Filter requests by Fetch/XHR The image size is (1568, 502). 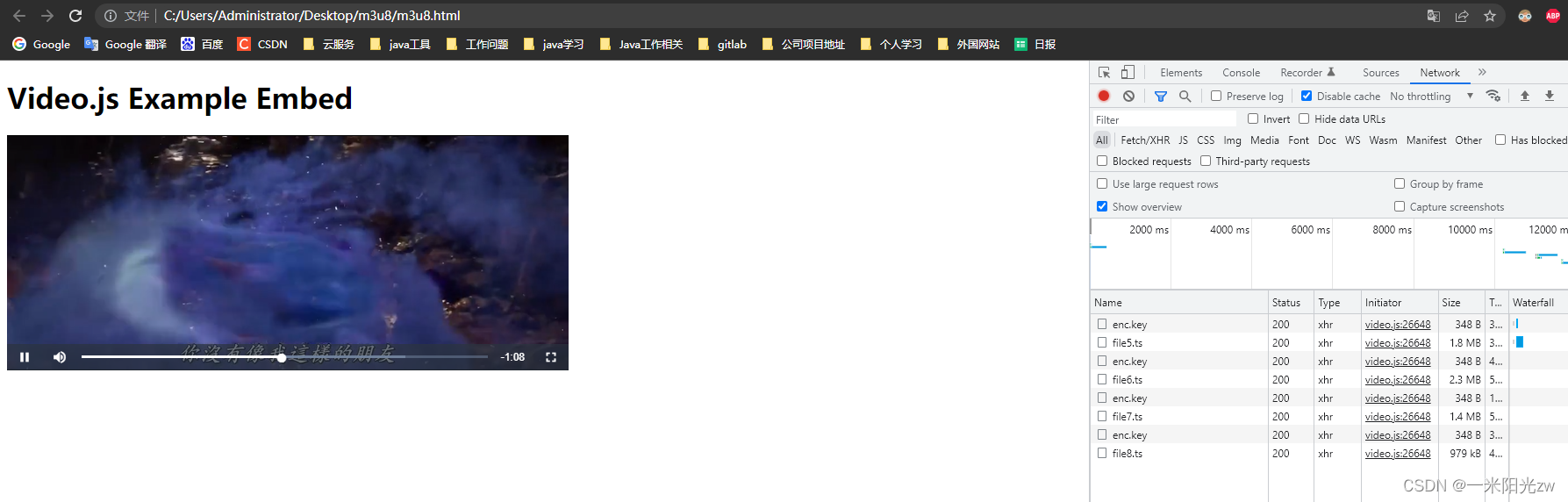pyautogui.click(x=1145, y=140)
